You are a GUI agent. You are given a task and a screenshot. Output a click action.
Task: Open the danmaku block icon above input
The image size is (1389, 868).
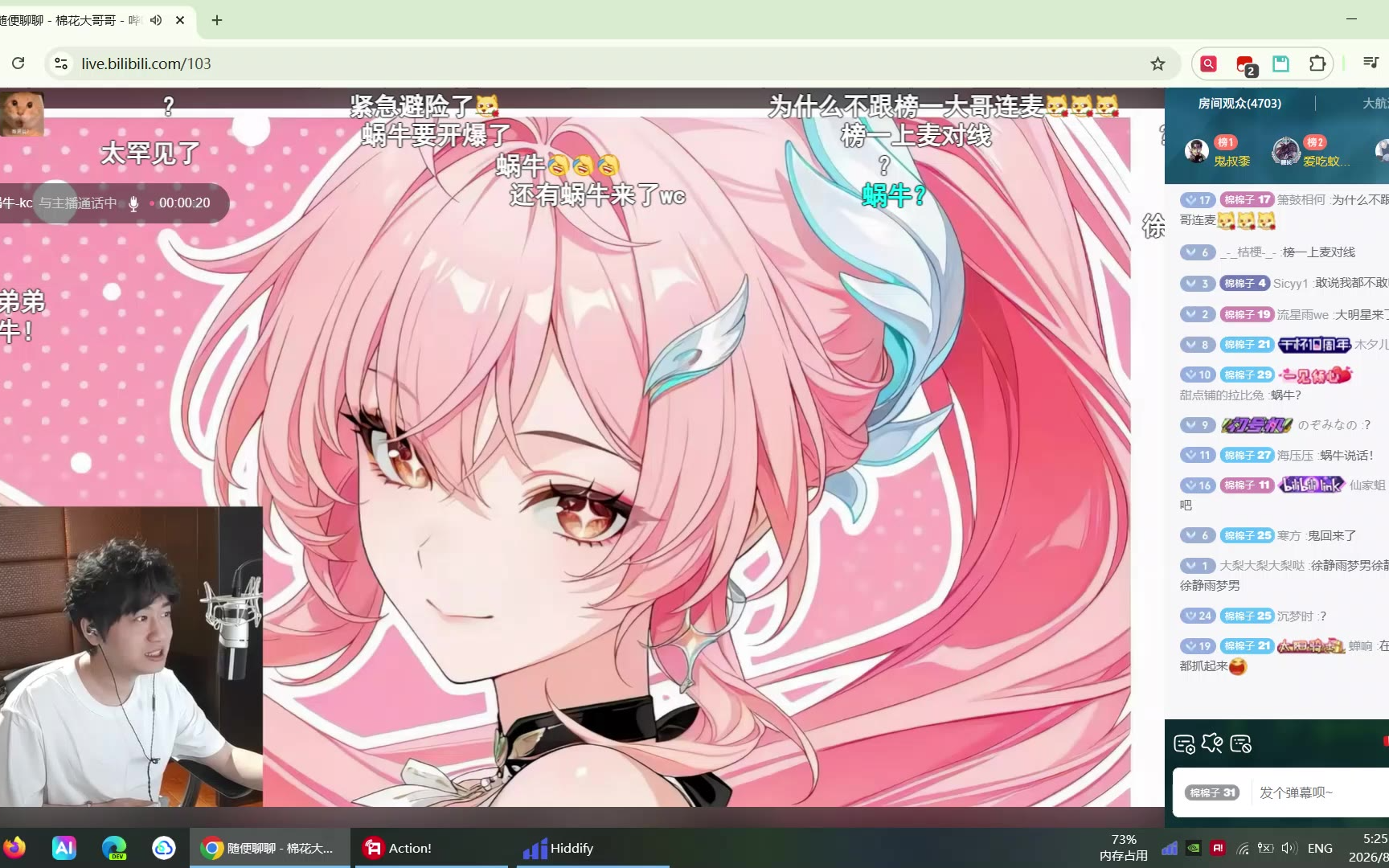point(1240,744)
